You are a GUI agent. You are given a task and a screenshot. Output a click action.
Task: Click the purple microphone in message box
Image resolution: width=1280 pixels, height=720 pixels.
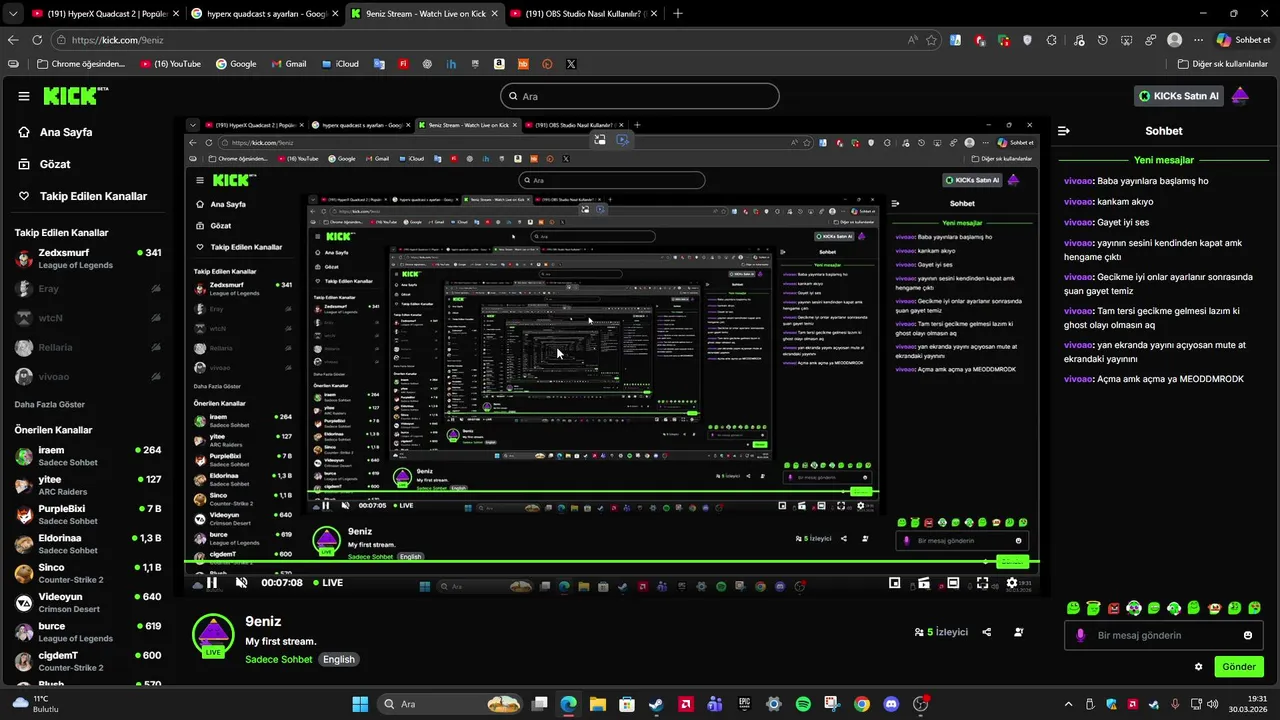pyautogui.click(x=1080, y=635)
